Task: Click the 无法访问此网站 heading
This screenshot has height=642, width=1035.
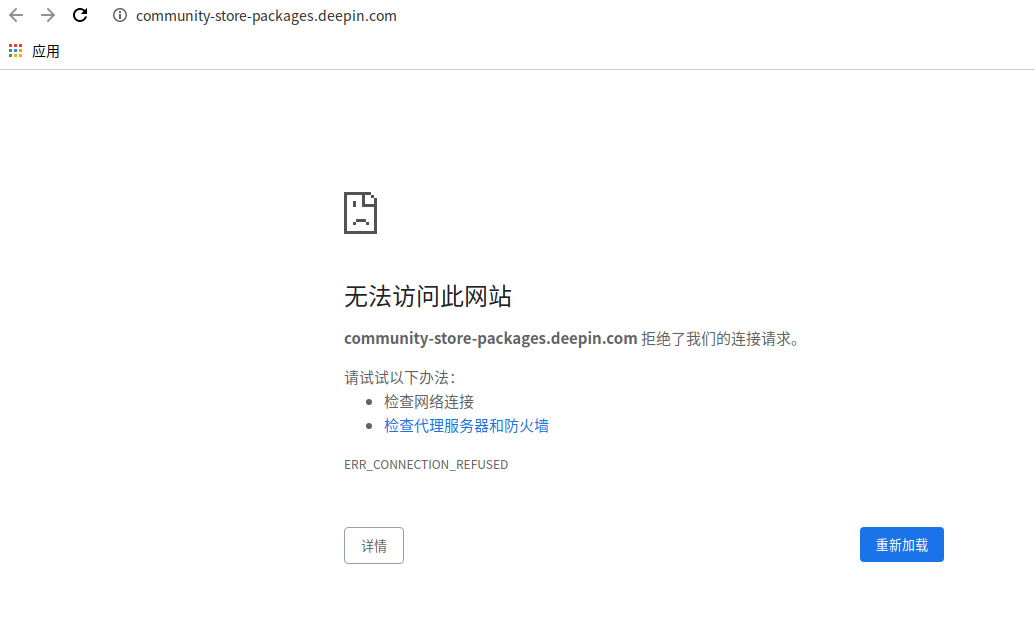Action: [x=428, y=297]
